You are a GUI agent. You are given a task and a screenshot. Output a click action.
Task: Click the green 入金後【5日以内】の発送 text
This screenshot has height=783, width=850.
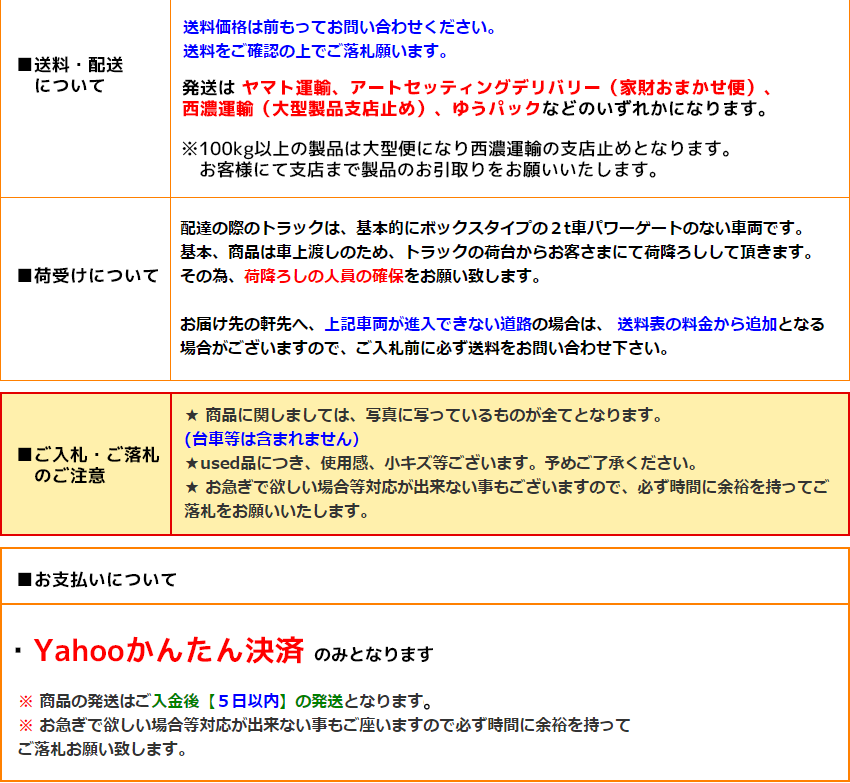coord(275,701)
